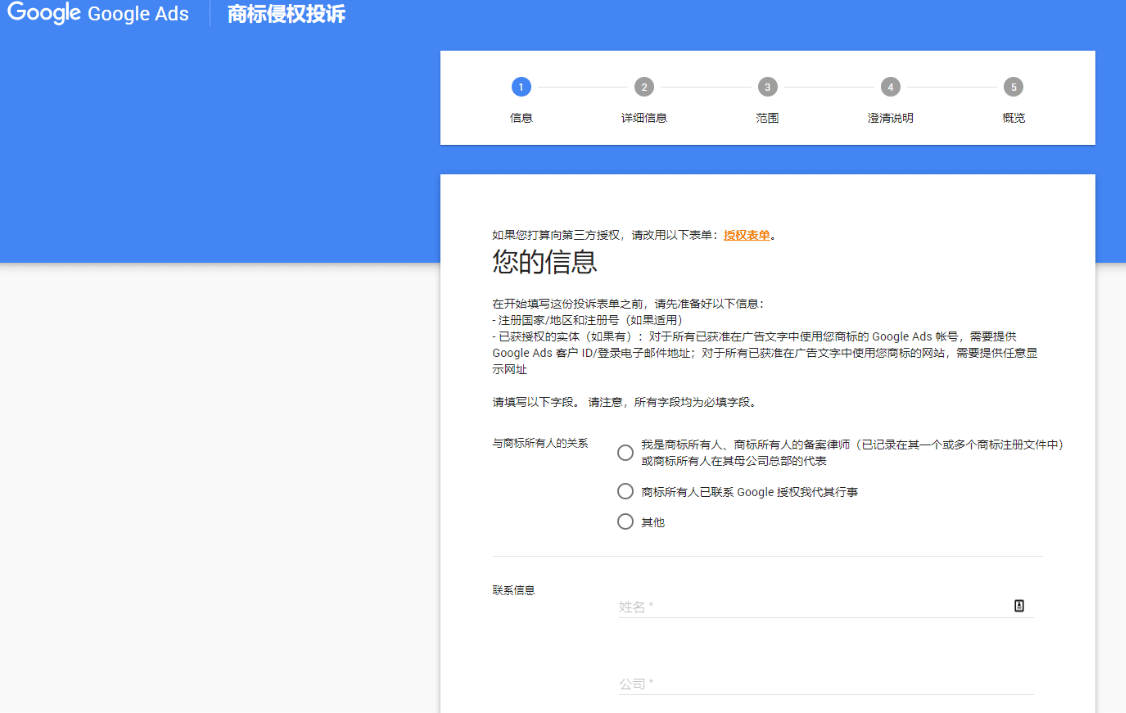Click the 联系信息 section label

513,590
